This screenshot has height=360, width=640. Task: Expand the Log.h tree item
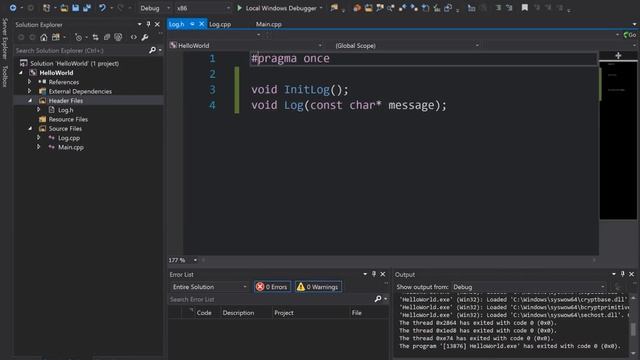click(39, 110)
